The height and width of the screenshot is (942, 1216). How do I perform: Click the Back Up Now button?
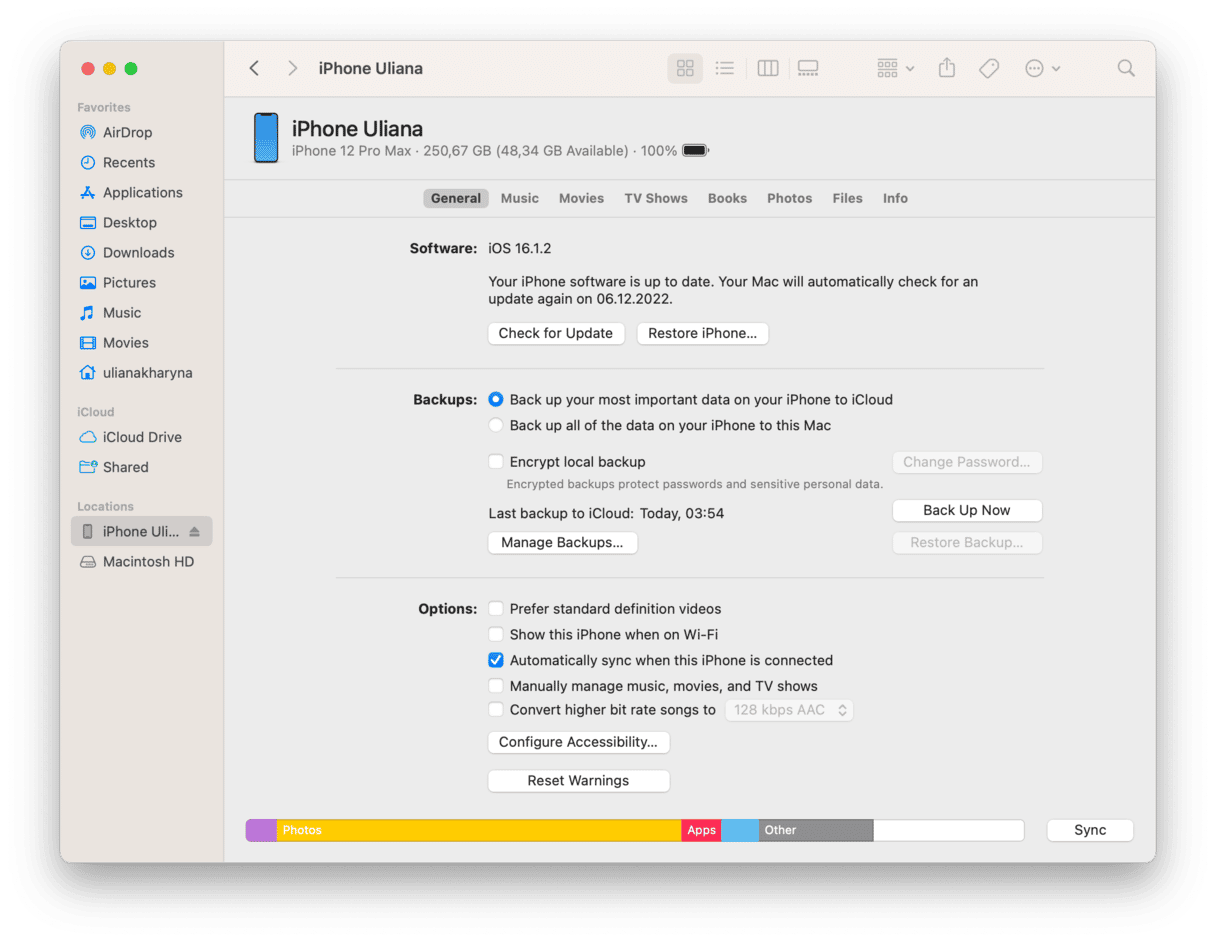(967, 510)
